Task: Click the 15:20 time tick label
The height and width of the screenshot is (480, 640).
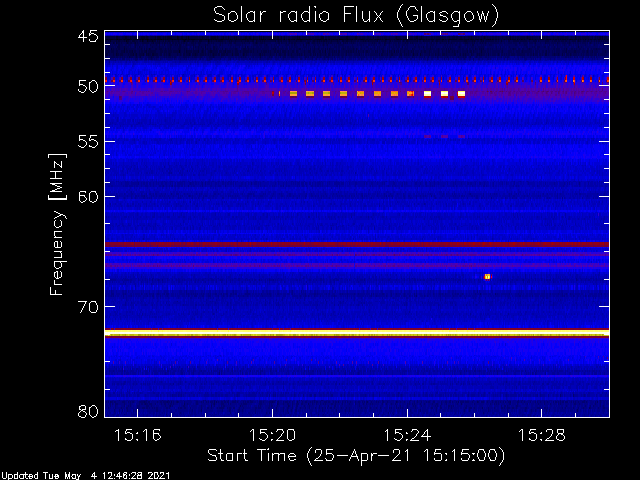Action: pyautogui.click(x=272, y=435)
